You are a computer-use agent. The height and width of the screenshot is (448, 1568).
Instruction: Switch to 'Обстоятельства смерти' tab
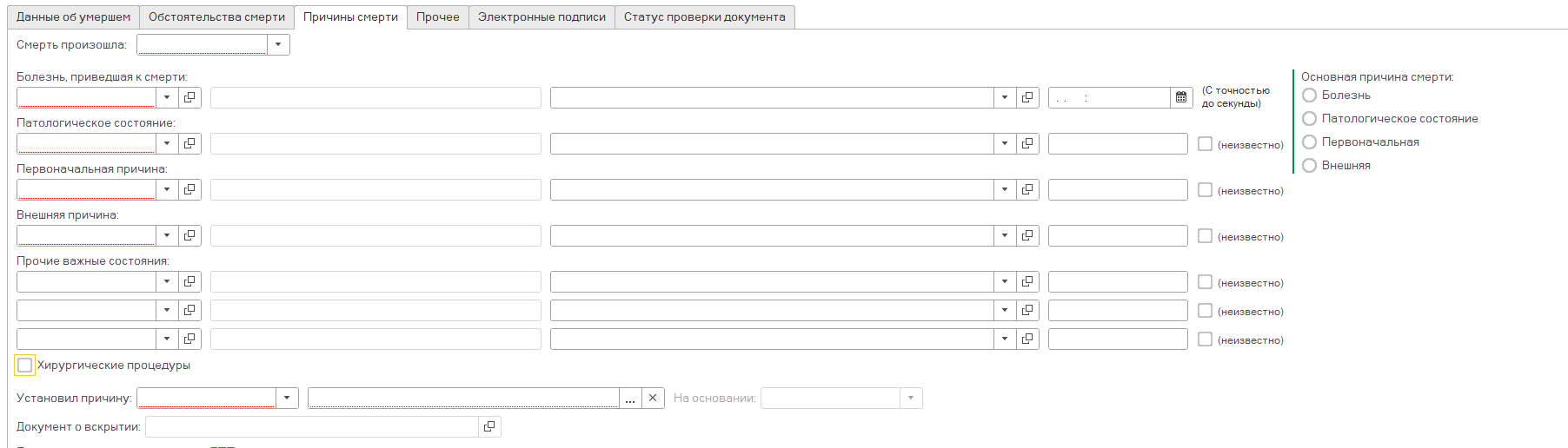[x=216, y=17]
